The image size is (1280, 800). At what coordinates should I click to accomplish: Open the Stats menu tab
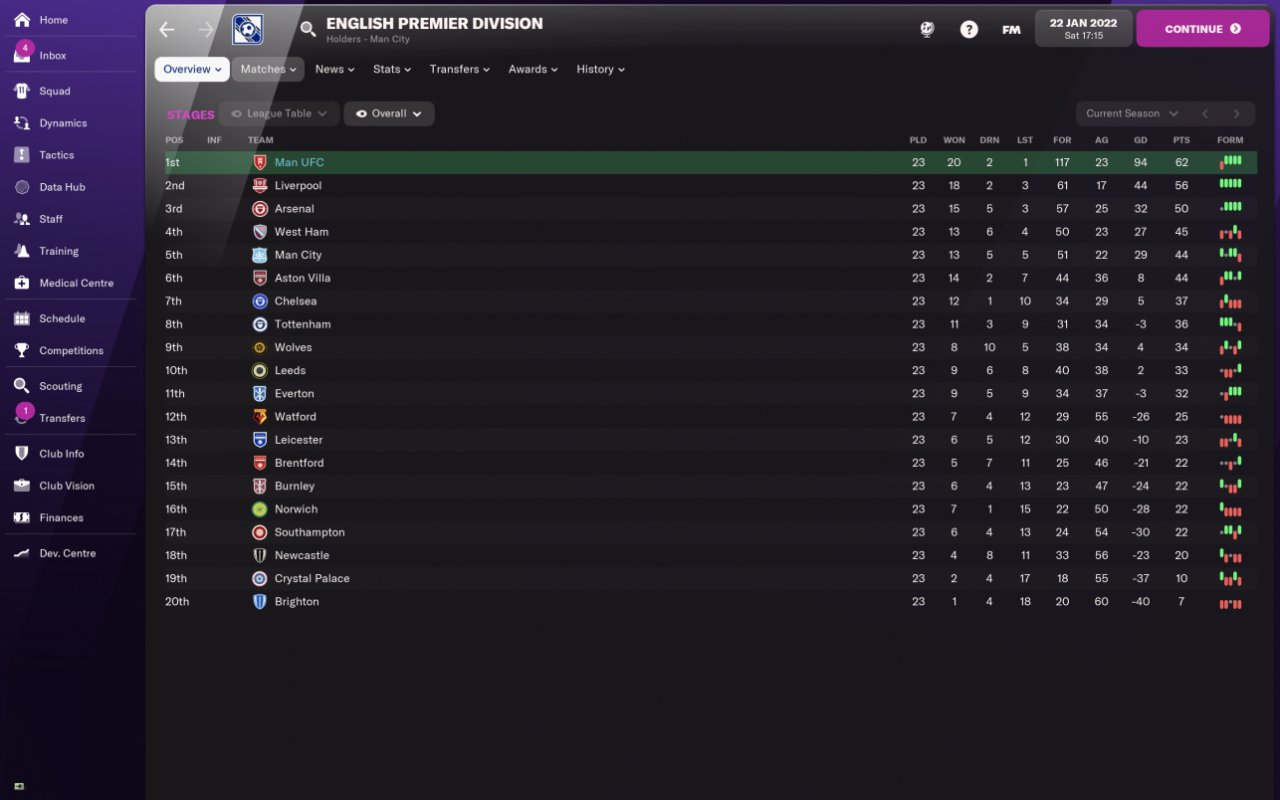click(392, 69)
